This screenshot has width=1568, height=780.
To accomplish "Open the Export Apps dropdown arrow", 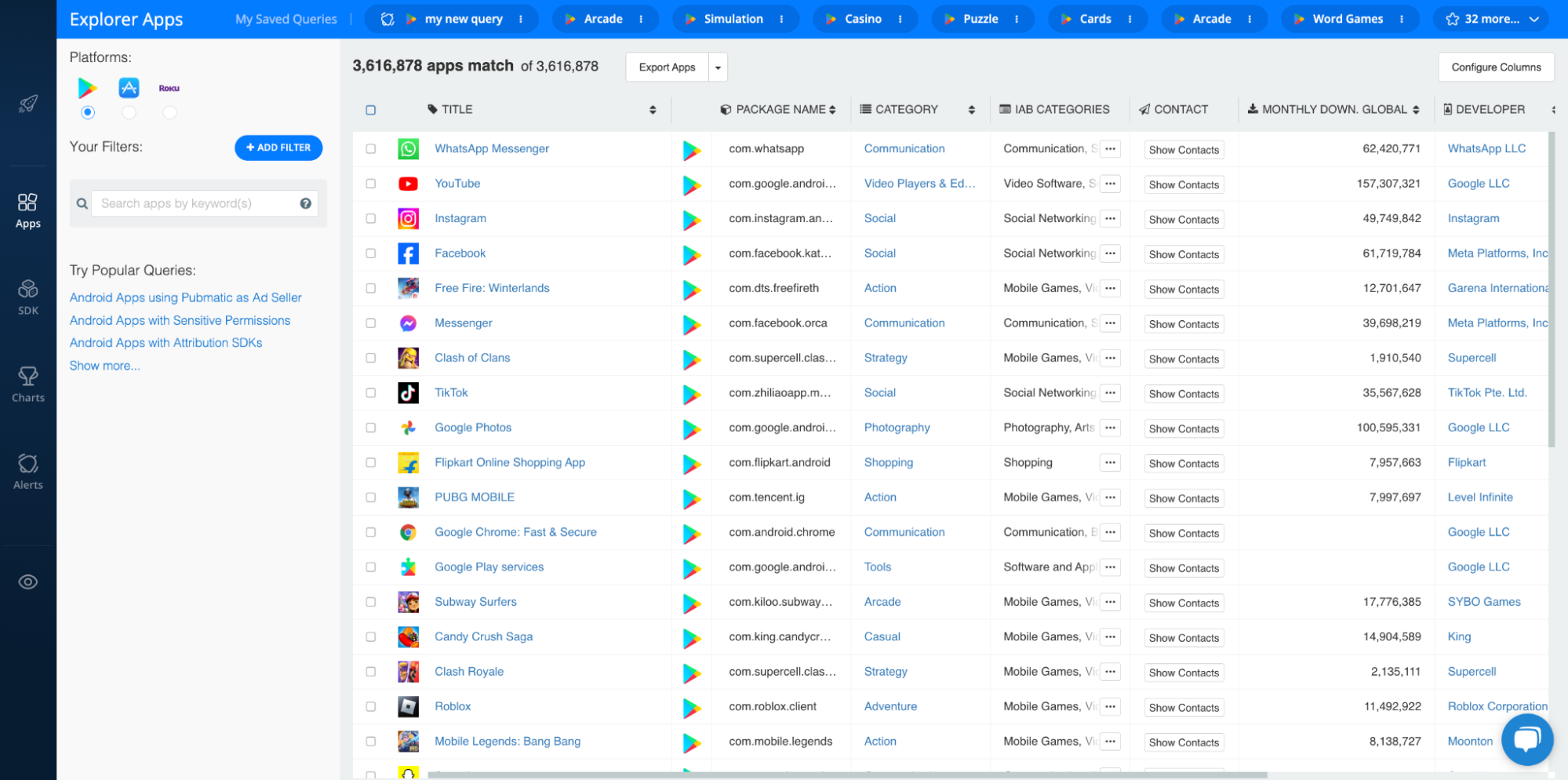I will [718, 67].
